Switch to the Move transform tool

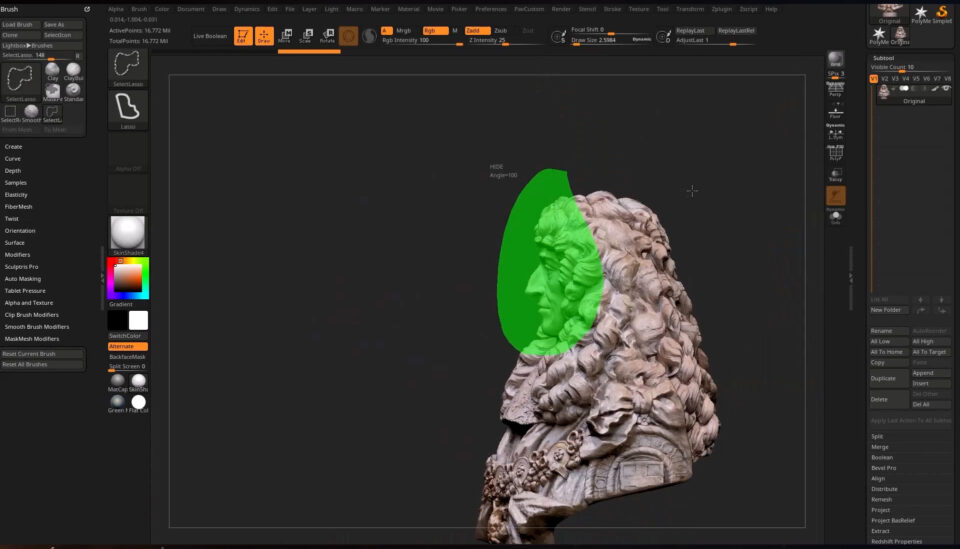click(x=285, y=36)
